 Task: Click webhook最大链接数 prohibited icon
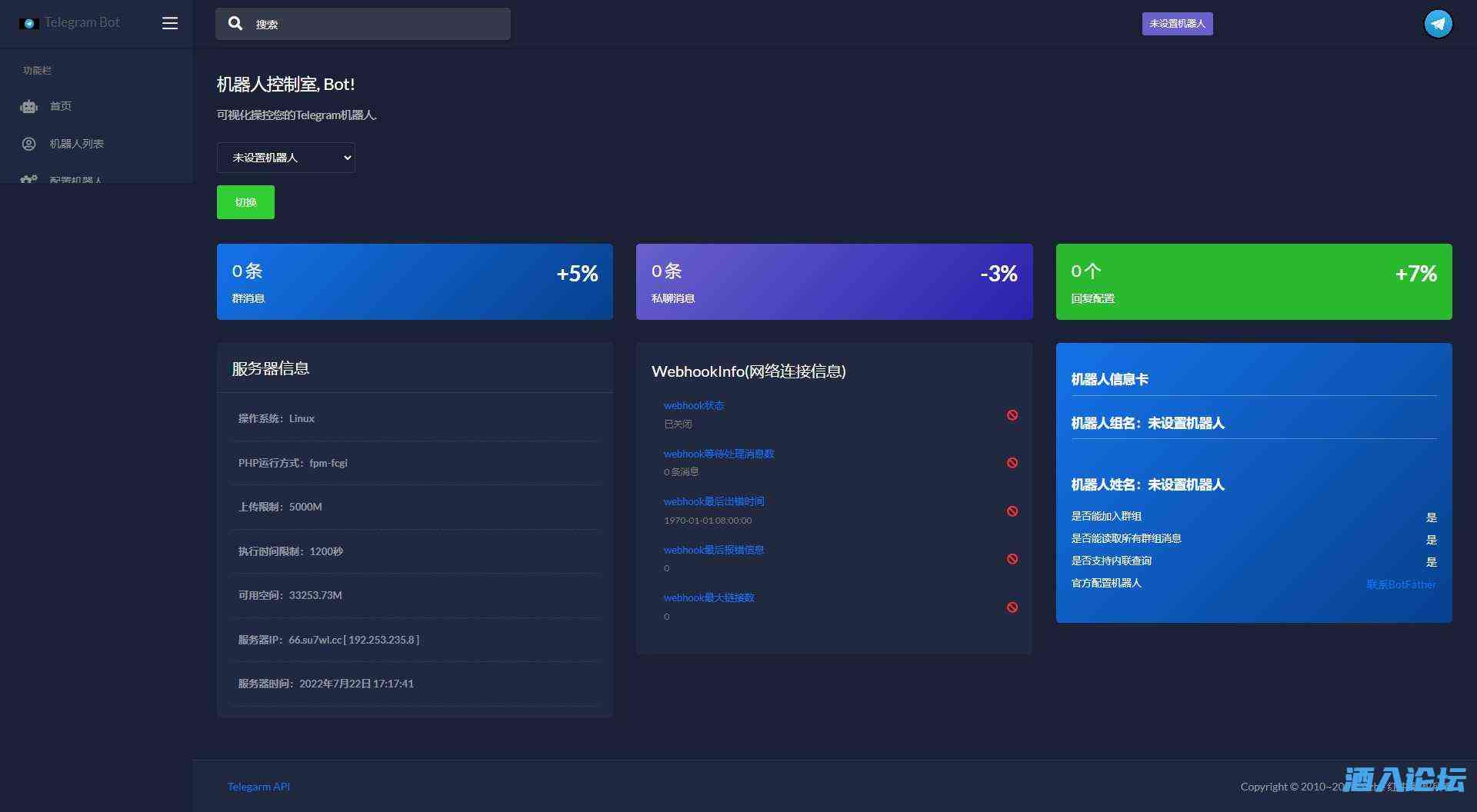[x=1012, y=607]
